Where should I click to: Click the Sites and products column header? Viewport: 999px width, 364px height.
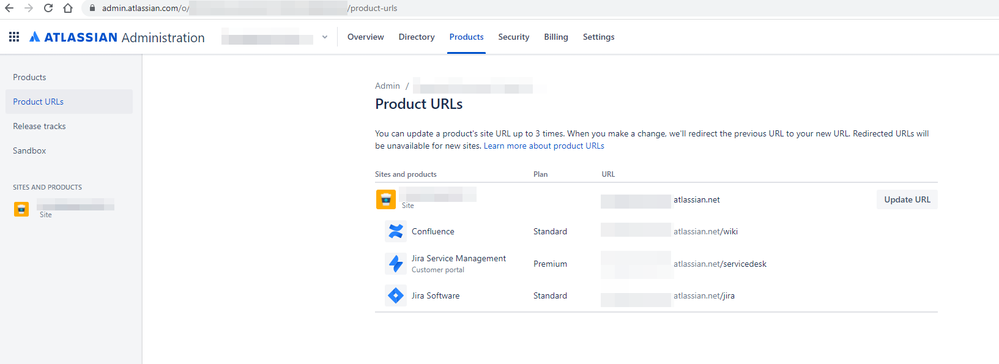point(406,174)
